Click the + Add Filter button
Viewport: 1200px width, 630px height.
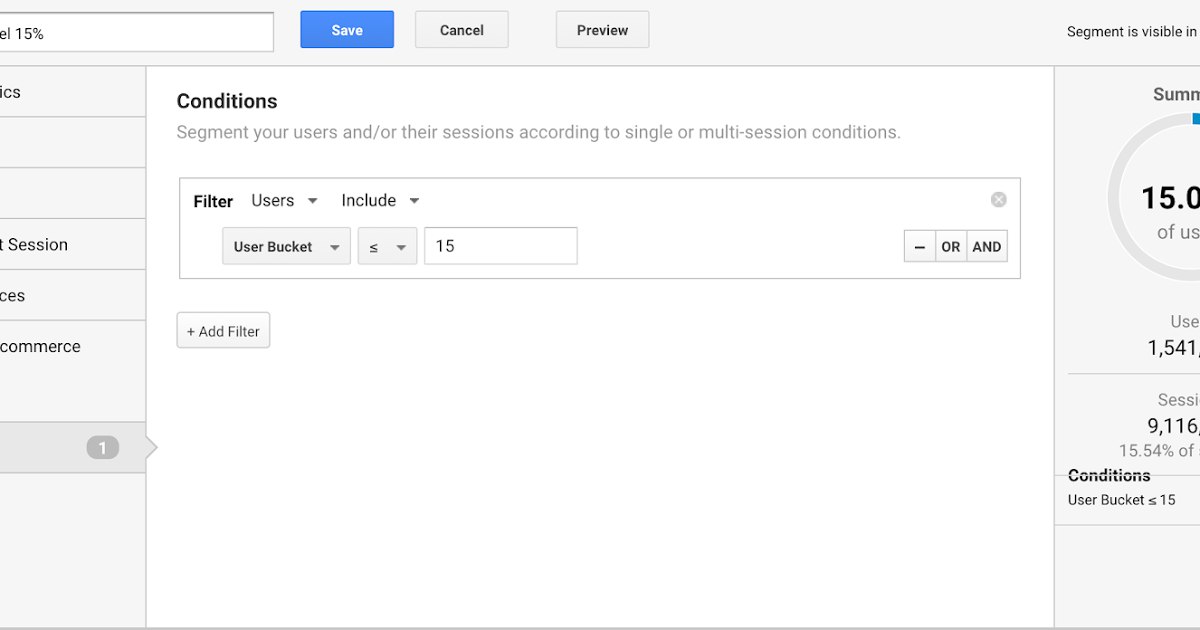pos(223,331)
